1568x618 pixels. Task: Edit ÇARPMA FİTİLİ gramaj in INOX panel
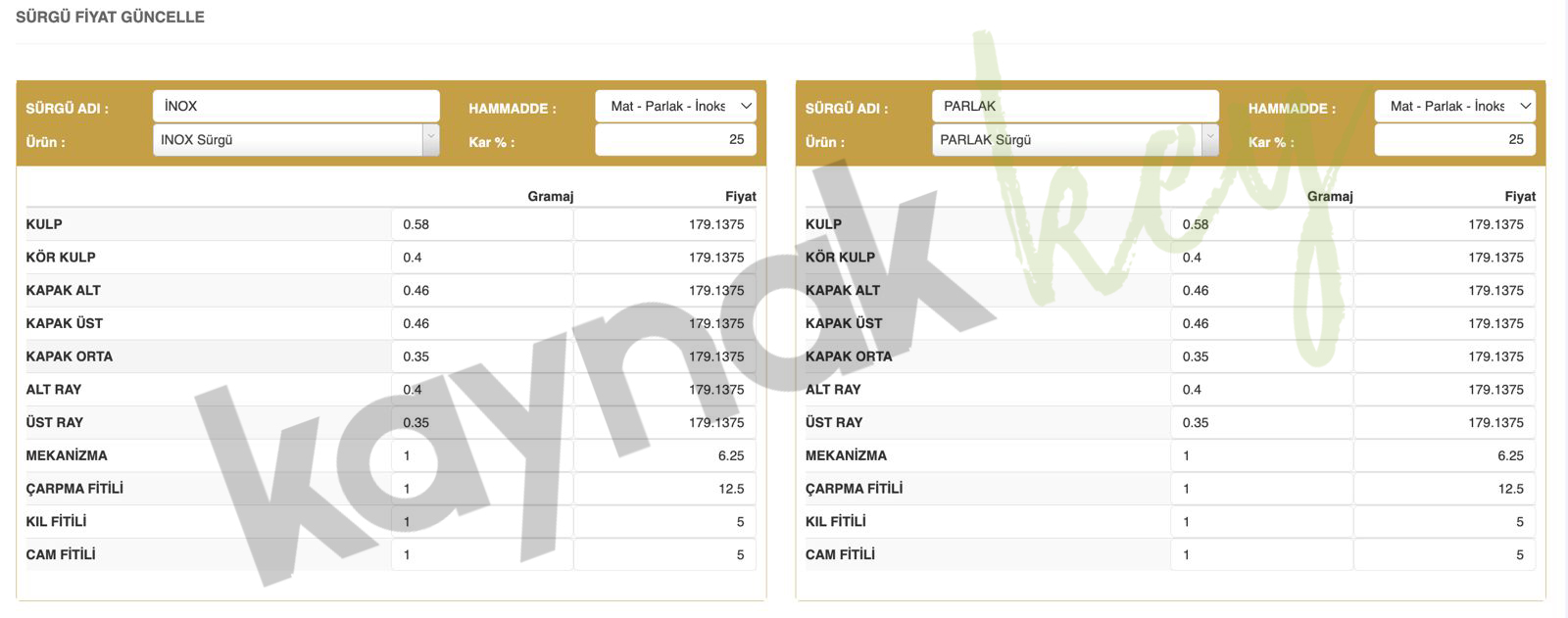coord(482,489)
